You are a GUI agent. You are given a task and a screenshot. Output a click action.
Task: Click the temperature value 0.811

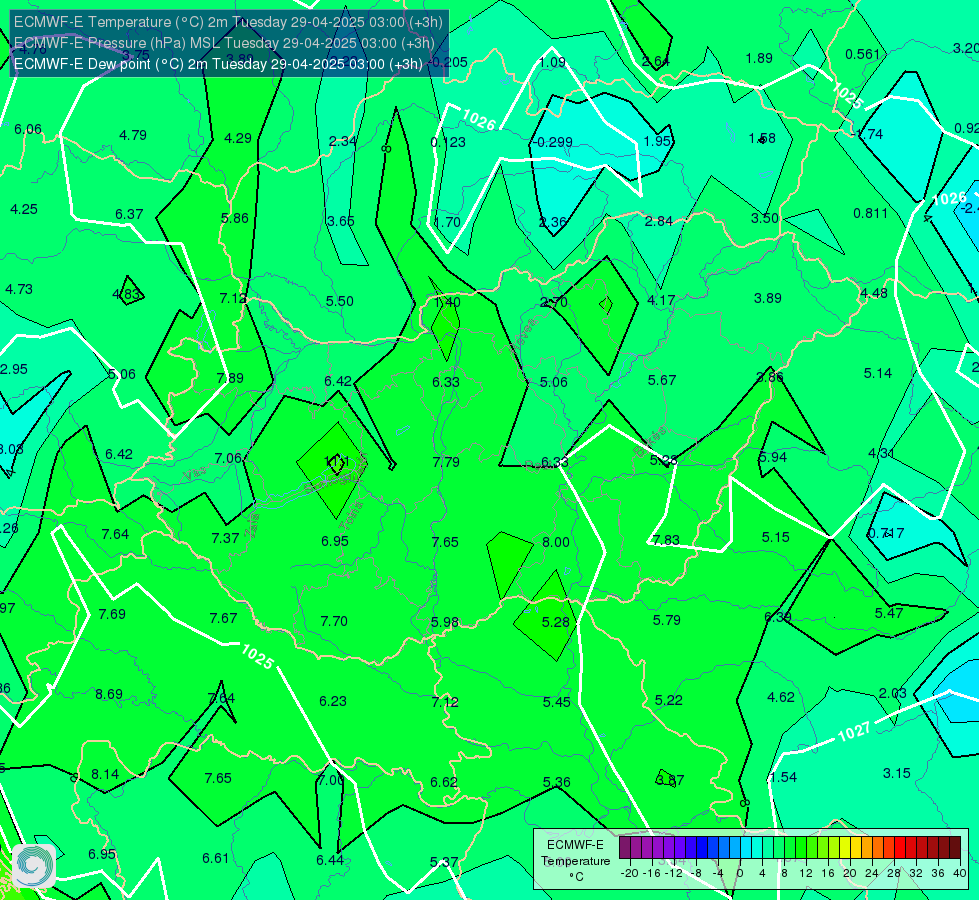pyautogui.click(x=870, y=213)
